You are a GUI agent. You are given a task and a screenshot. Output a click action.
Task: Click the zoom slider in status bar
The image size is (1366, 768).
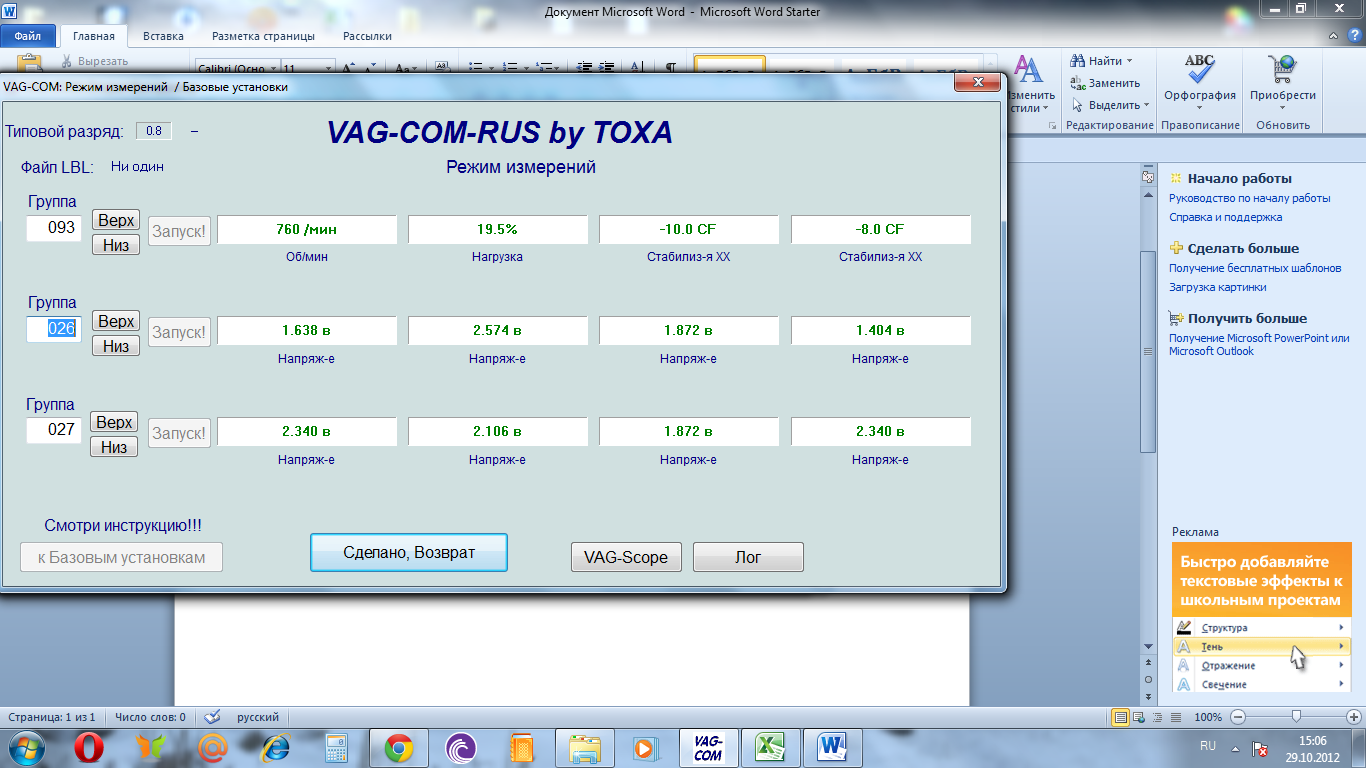tap(1296, 717)
